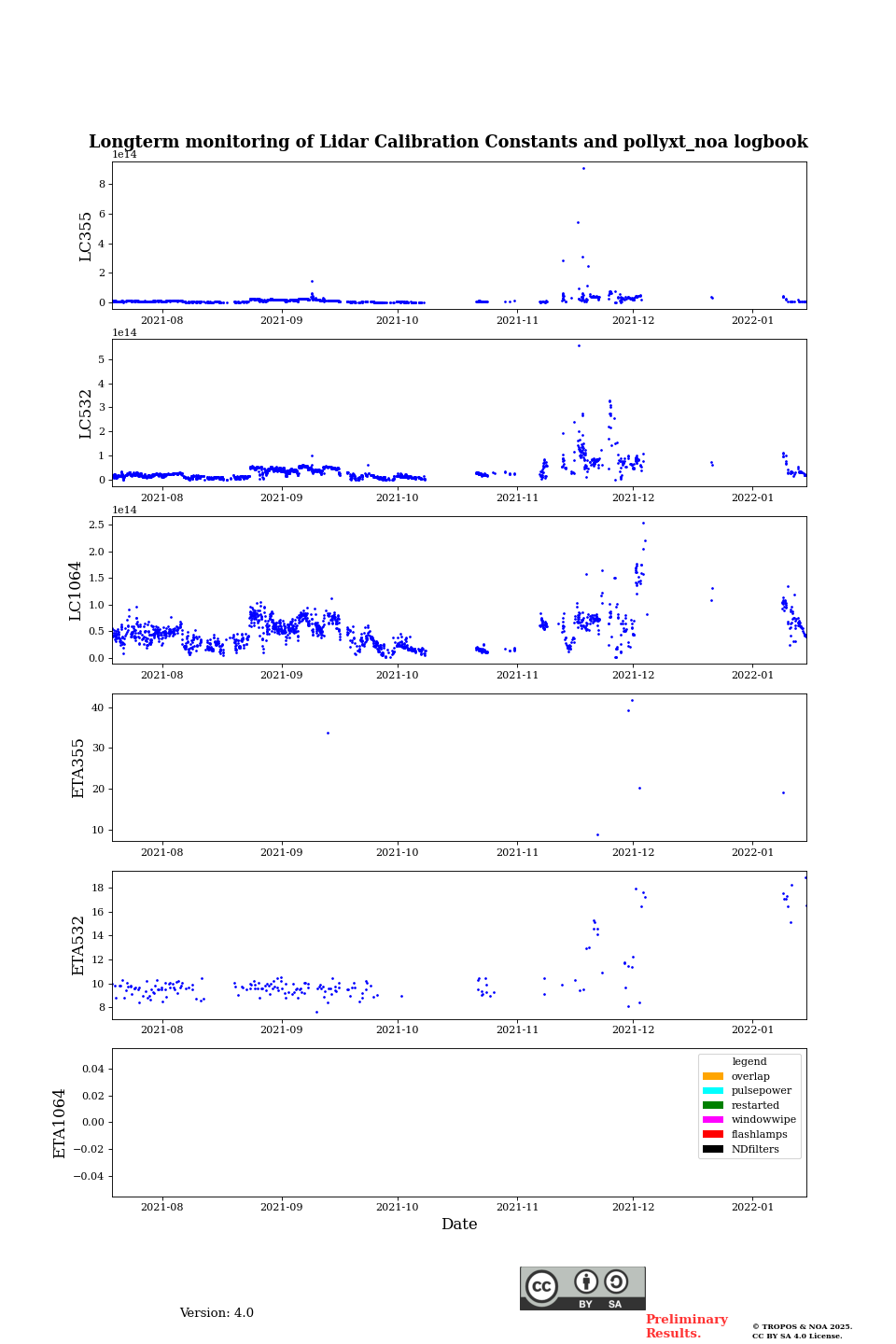Click the Creative Commons CC logo
Screen dimensions: 896x1344
click(541, 1286)
